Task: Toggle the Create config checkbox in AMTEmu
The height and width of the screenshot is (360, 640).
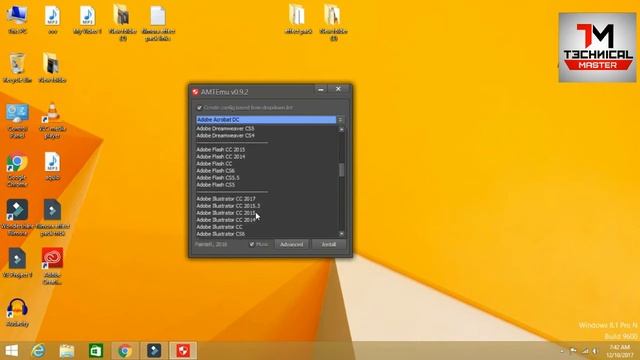Action: (x=200, y=108)
